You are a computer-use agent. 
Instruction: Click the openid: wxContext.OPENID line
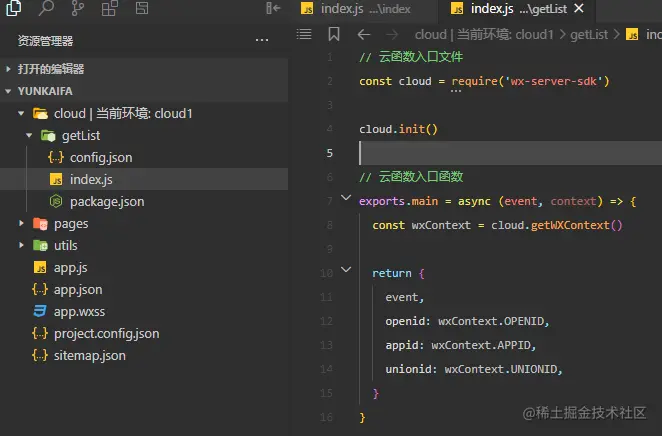[467, 321]
